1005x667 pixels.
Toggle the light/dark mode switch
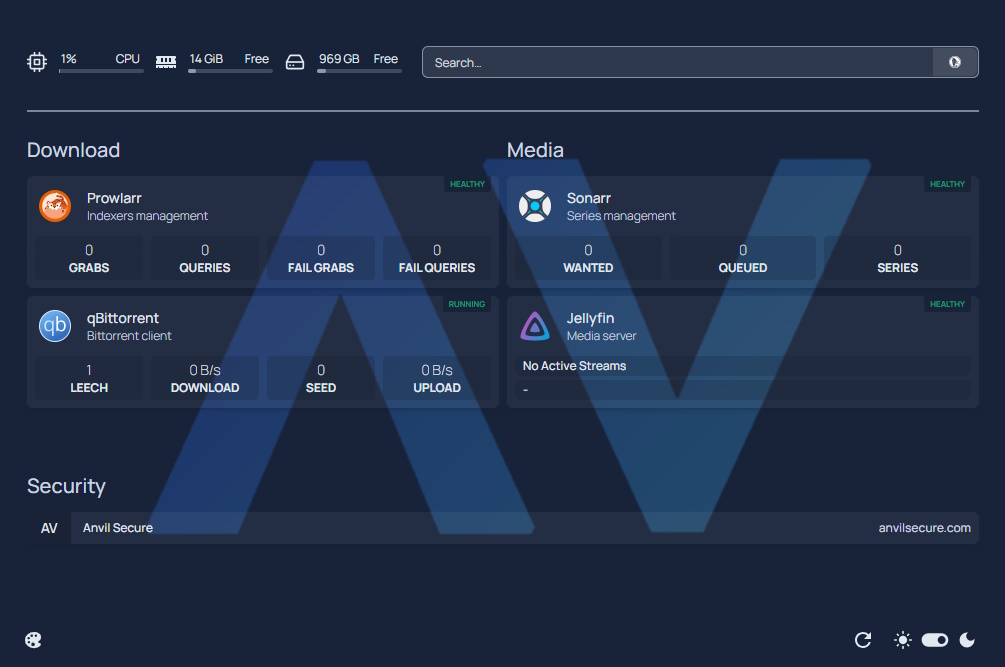(935, 640)
